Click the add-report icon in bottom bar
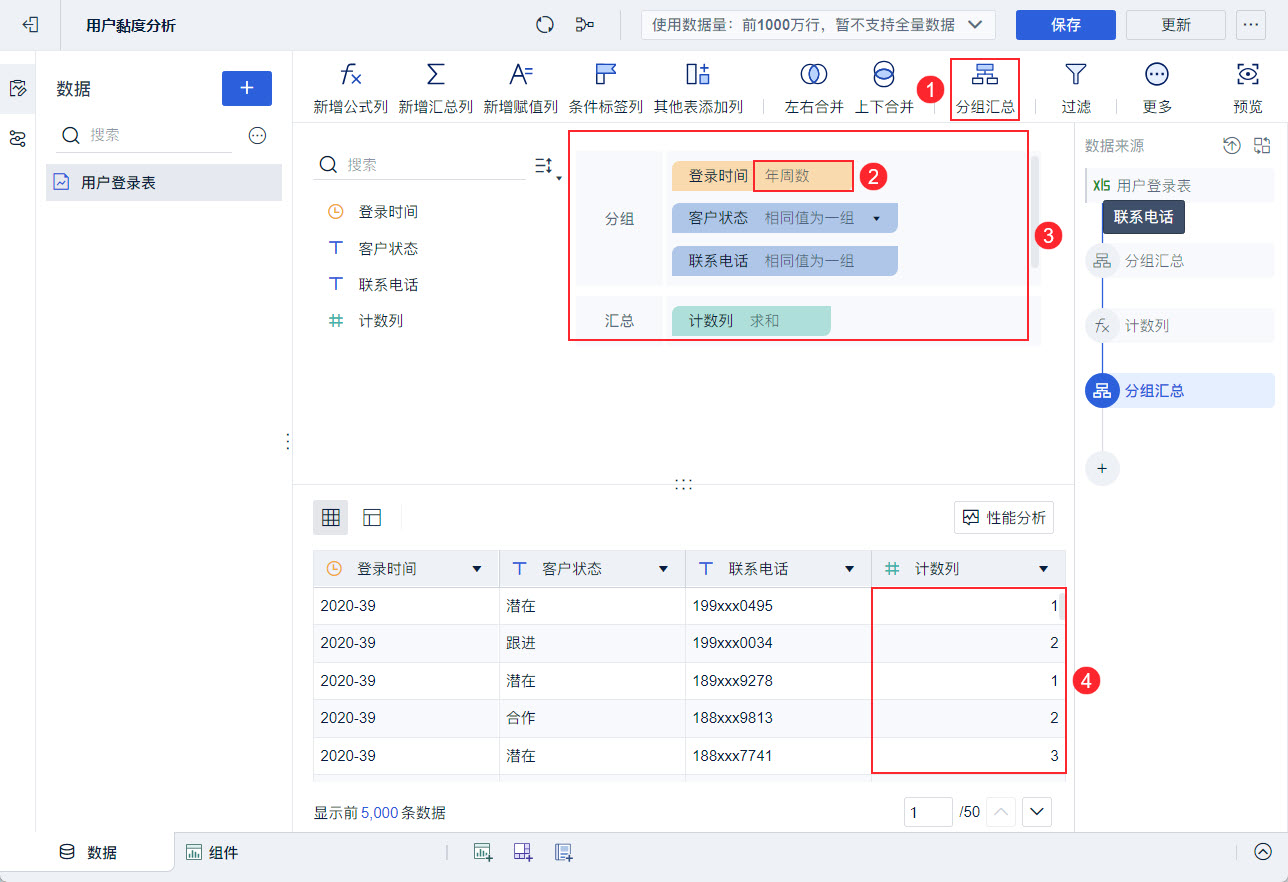 564,852
